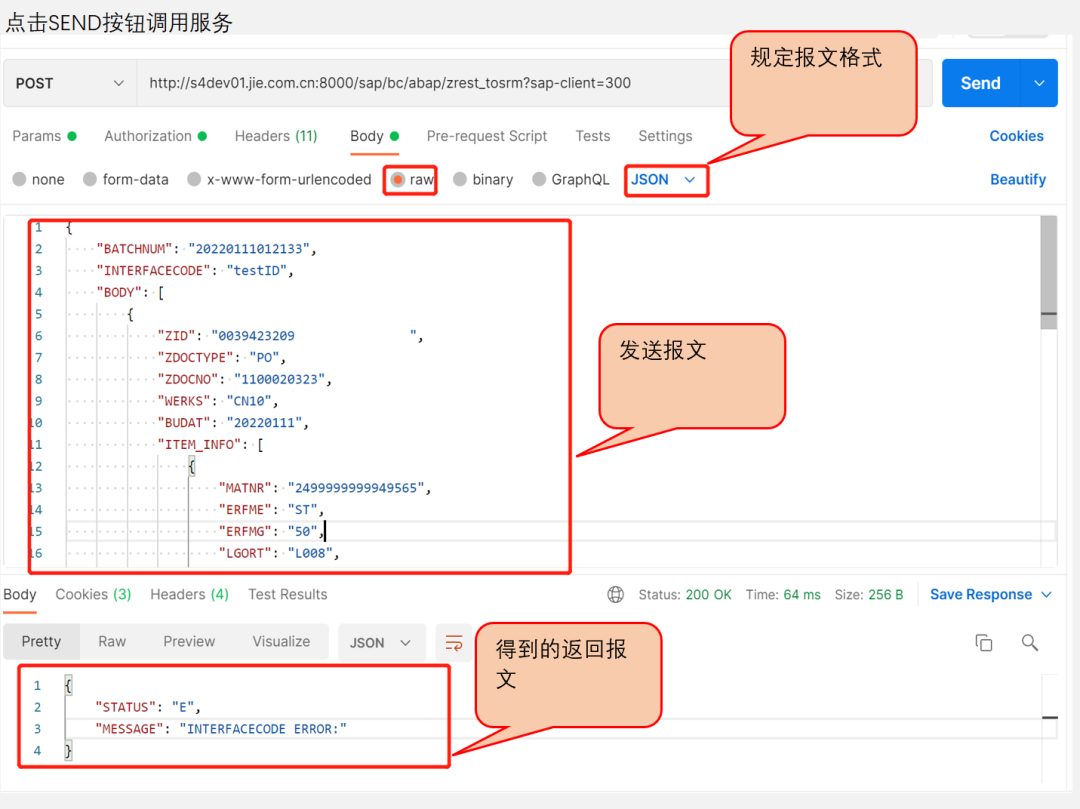Select the response Body tab
Viewport: 1080px width, 809px height.
point(20,594)
